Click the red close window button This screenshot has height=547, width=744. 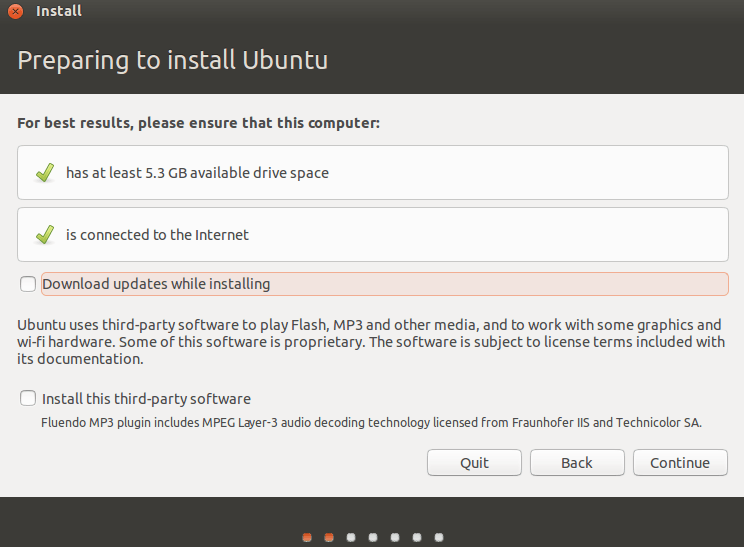pyautogui.click(x=17, y=11)
